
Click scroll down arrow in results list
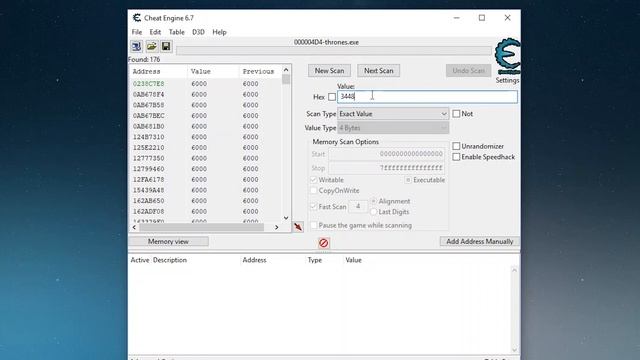point(286,218)
